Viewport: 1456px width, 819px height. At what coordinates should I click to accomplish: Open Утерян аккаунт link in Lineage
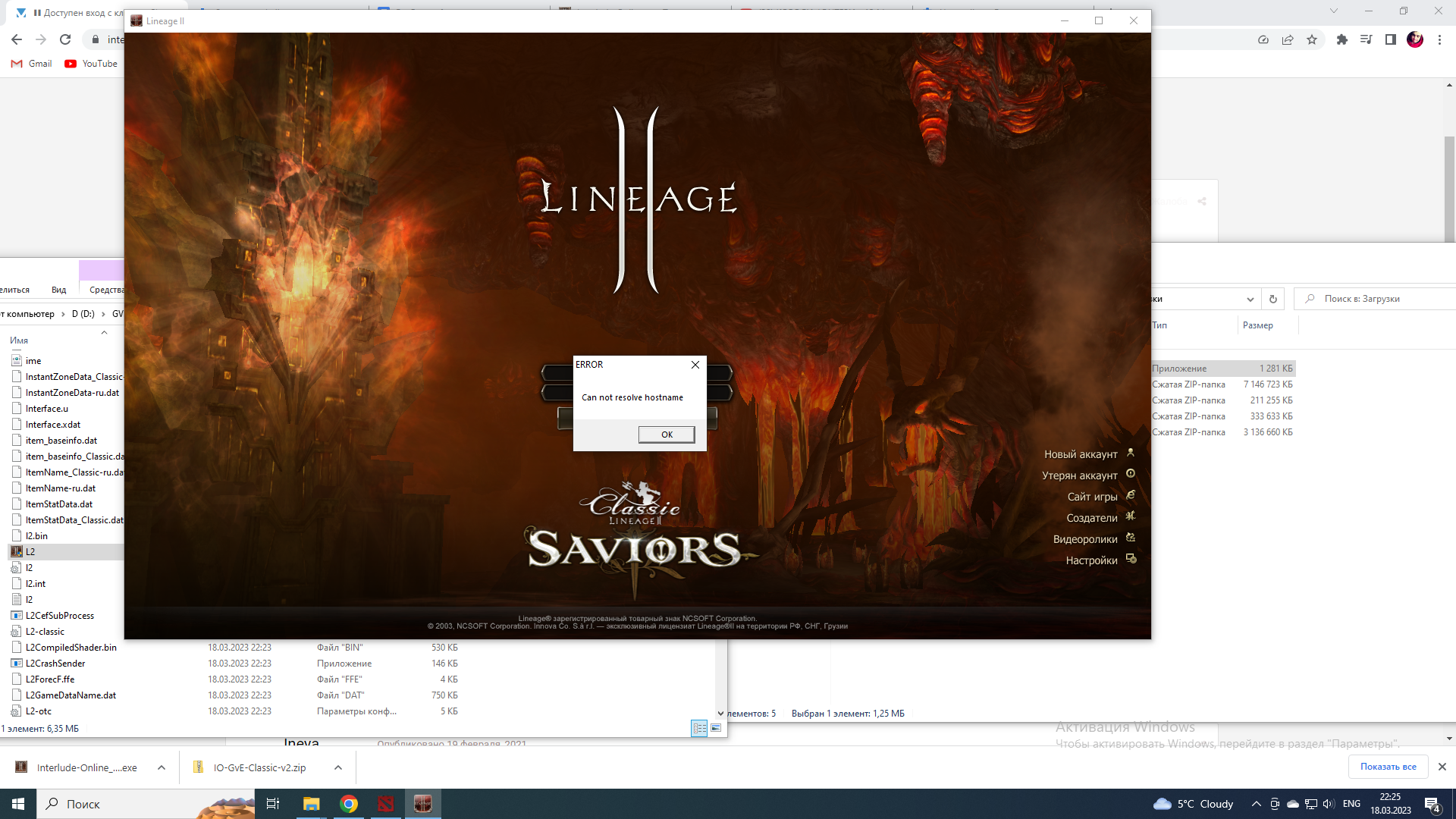pos(1079,475)
